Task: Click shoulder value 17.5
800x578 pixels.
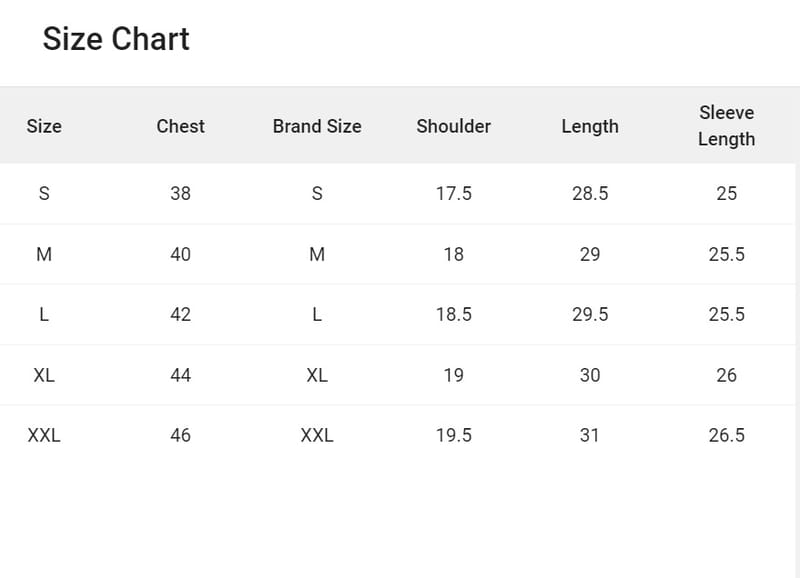Action: click(x=453, y=193)
